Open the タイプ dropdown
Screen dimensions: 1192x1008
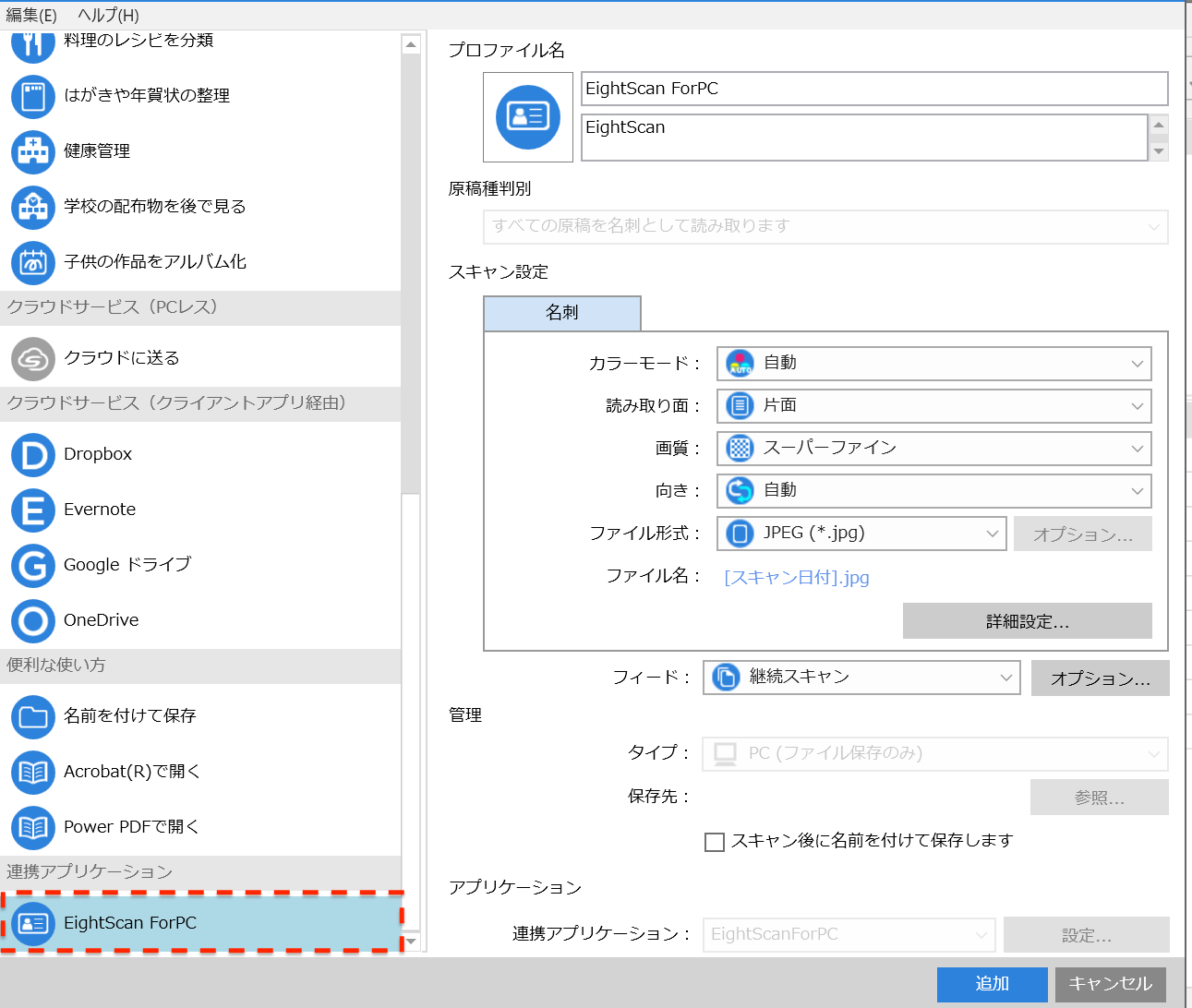click(x=935, y=754)
